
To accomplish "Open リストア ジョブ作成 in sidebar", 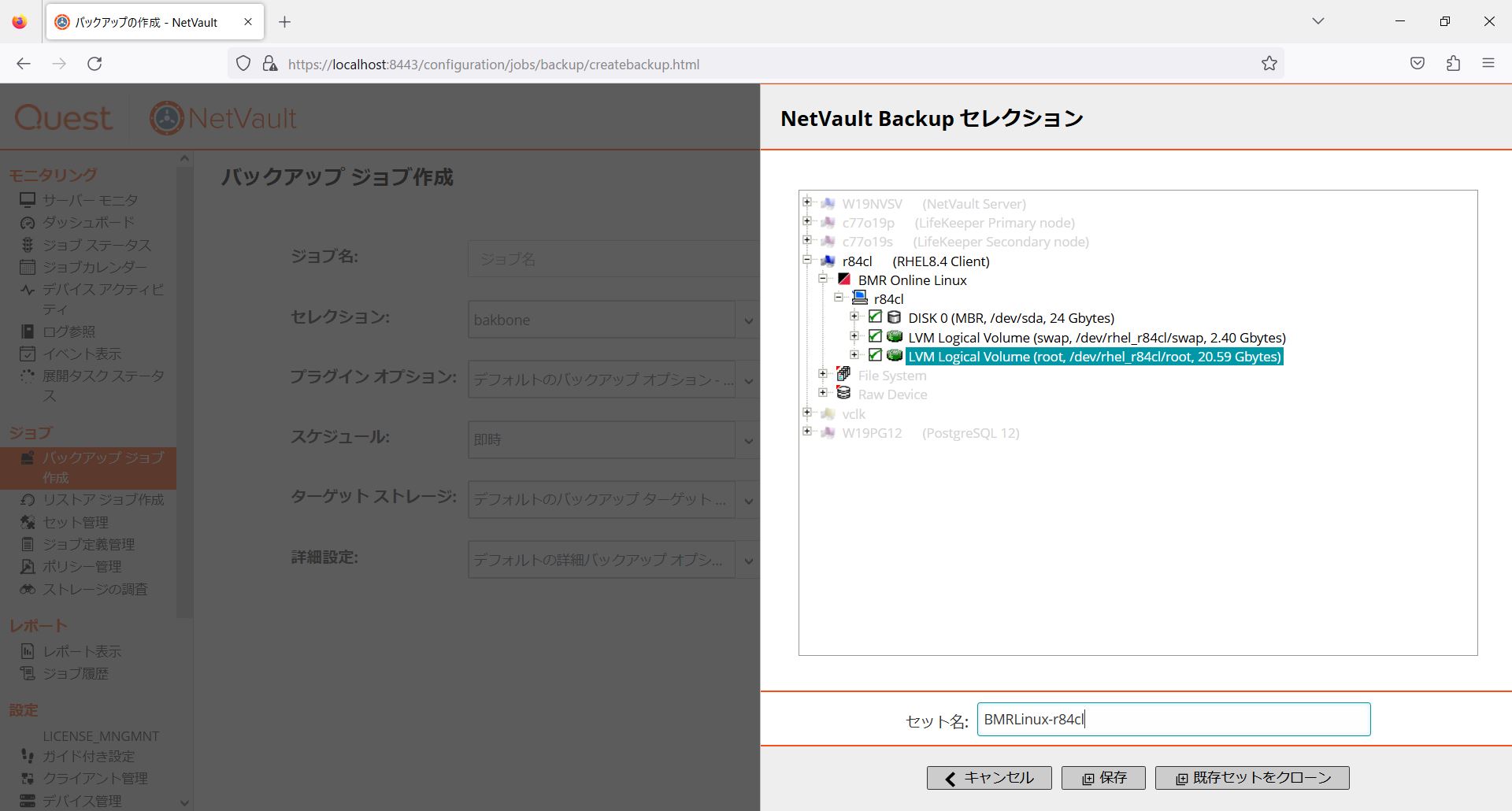I will point(103,500).
